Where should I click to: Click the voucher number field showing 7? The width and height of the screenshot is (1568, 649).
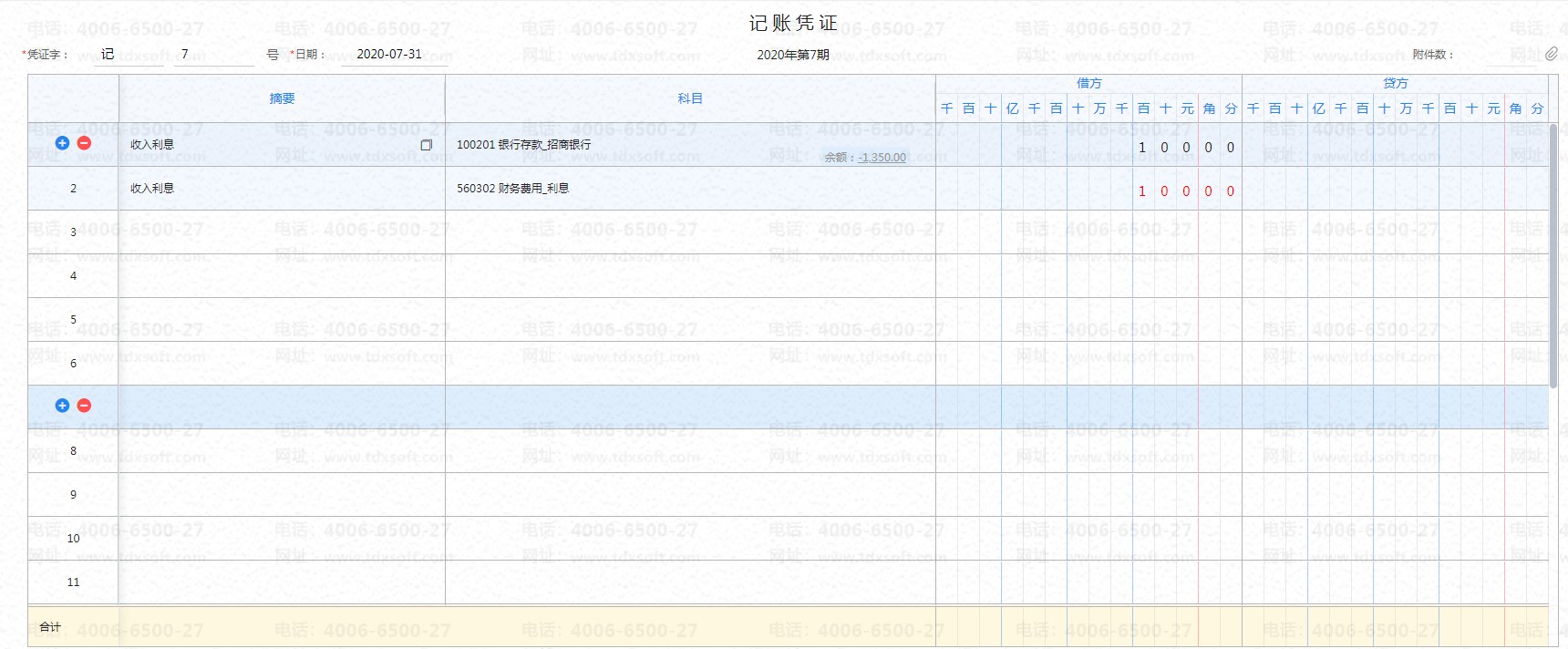(x=212, y=55)
